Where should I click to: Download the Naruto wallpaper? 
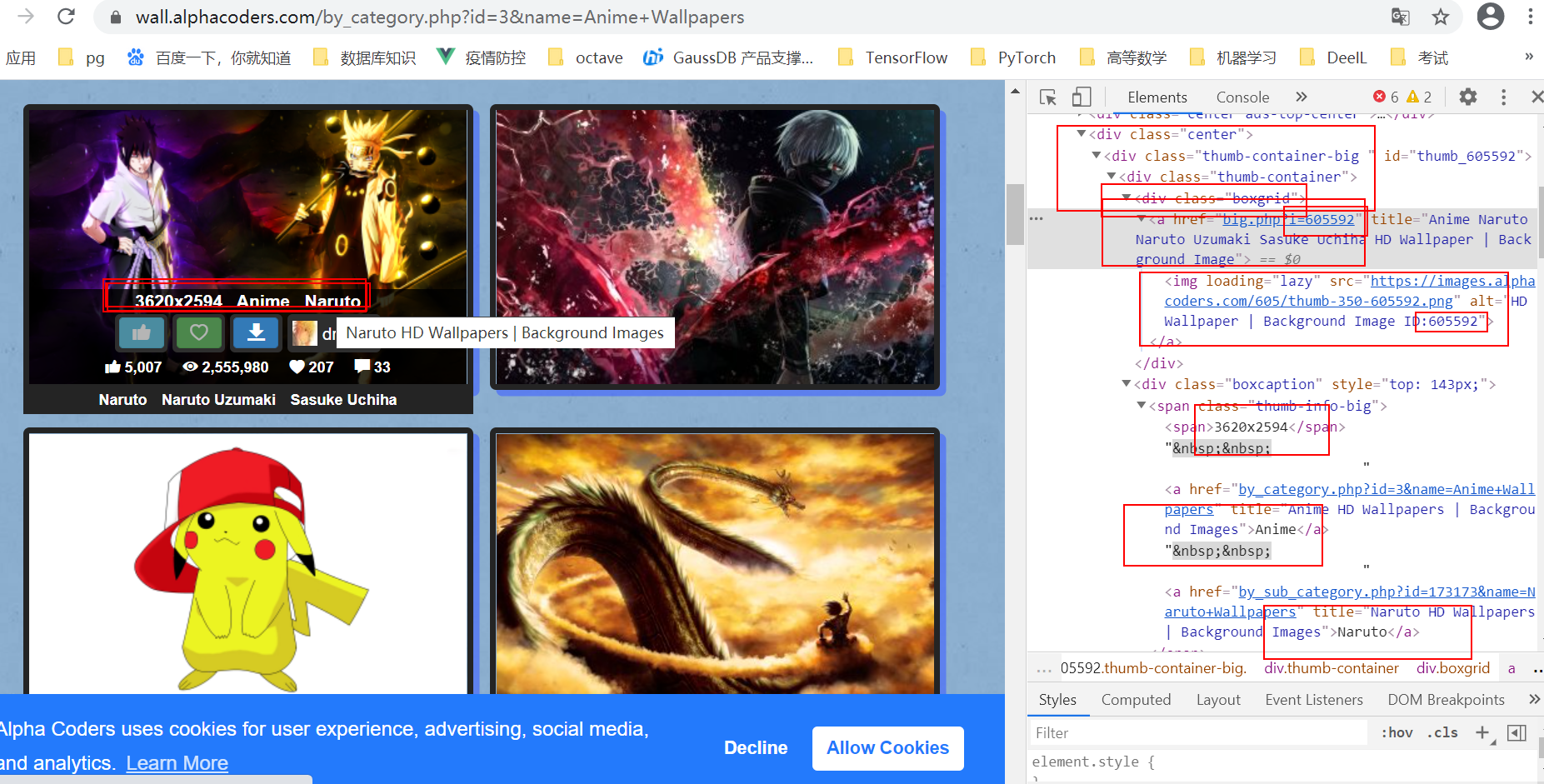(x=256, y=333)
